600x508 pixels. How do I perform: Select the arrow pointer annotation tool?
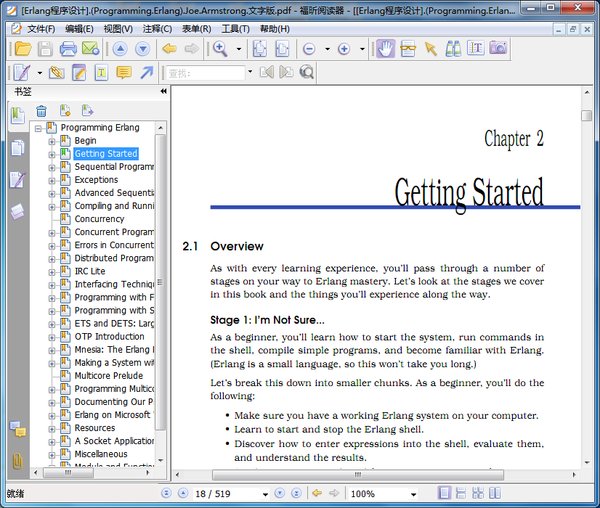(431, 49)
